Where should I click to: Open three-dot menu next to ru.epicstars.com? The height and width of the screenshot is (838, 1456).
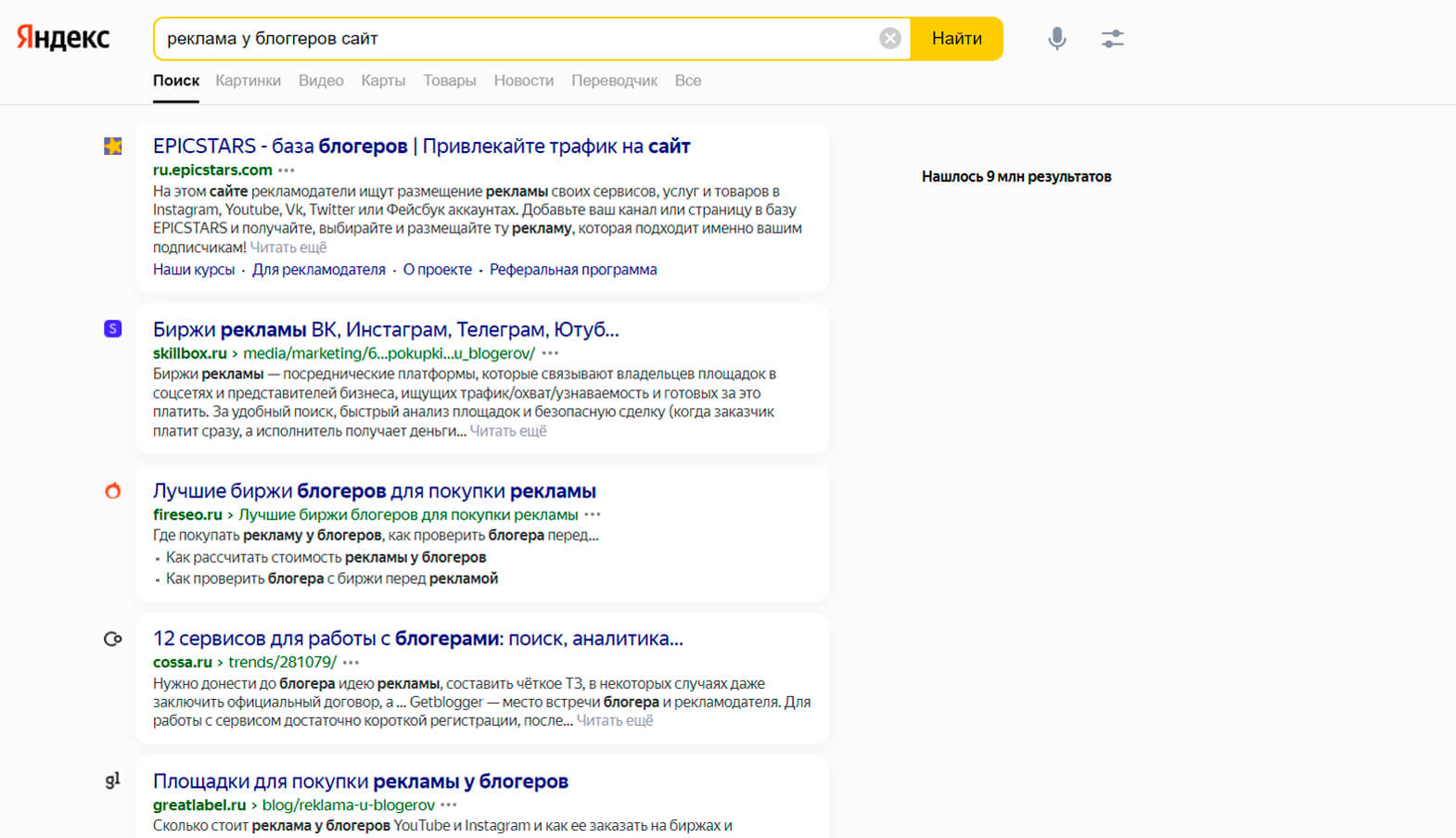point(286,170)
